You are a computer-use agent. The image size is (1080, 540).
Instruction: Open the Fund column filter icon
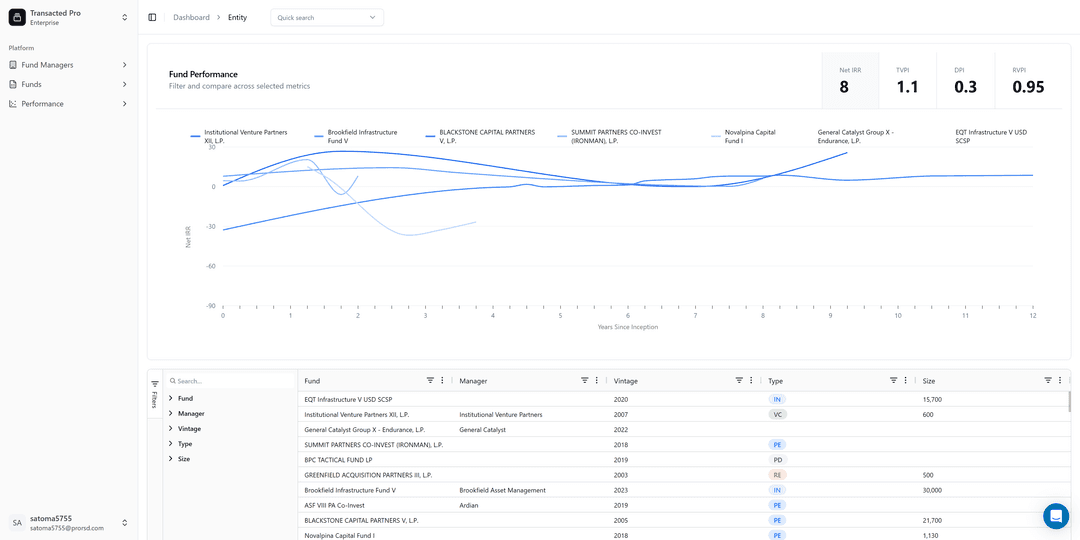point(430,380)
